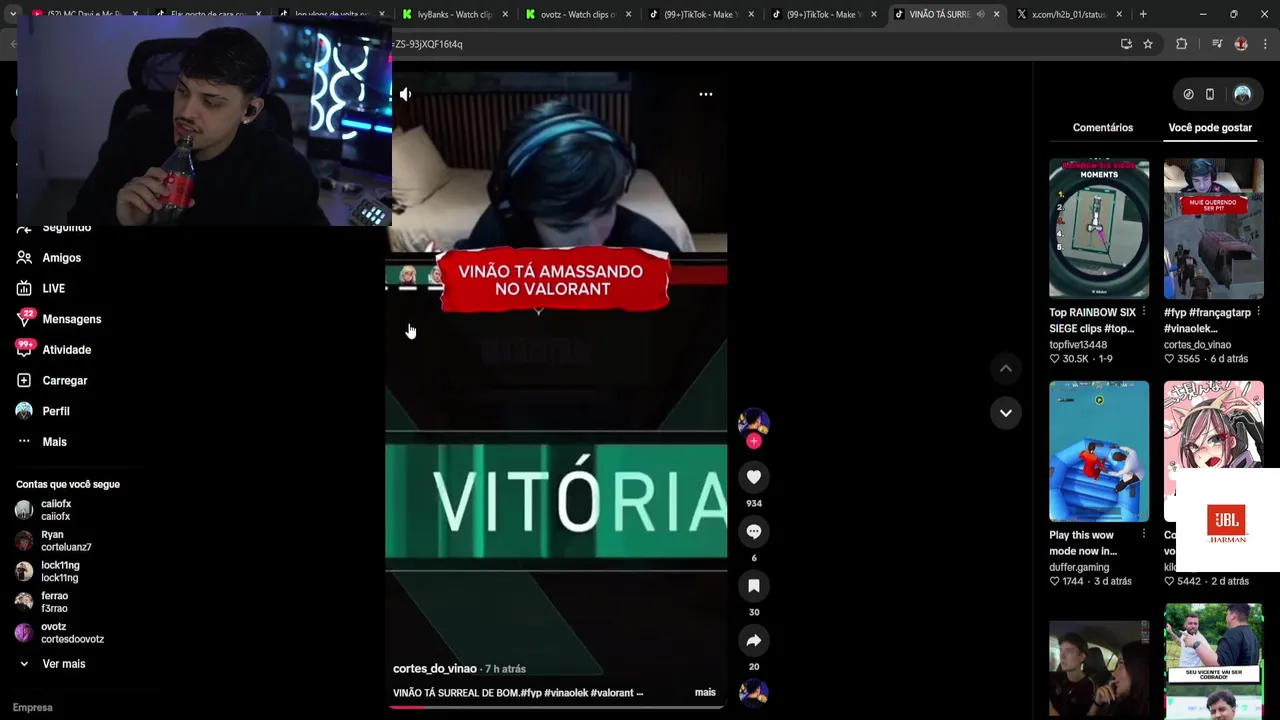Open the Chrome profile avatar in toolbar
This screenshot has width=1280, height=720.
1241,44
